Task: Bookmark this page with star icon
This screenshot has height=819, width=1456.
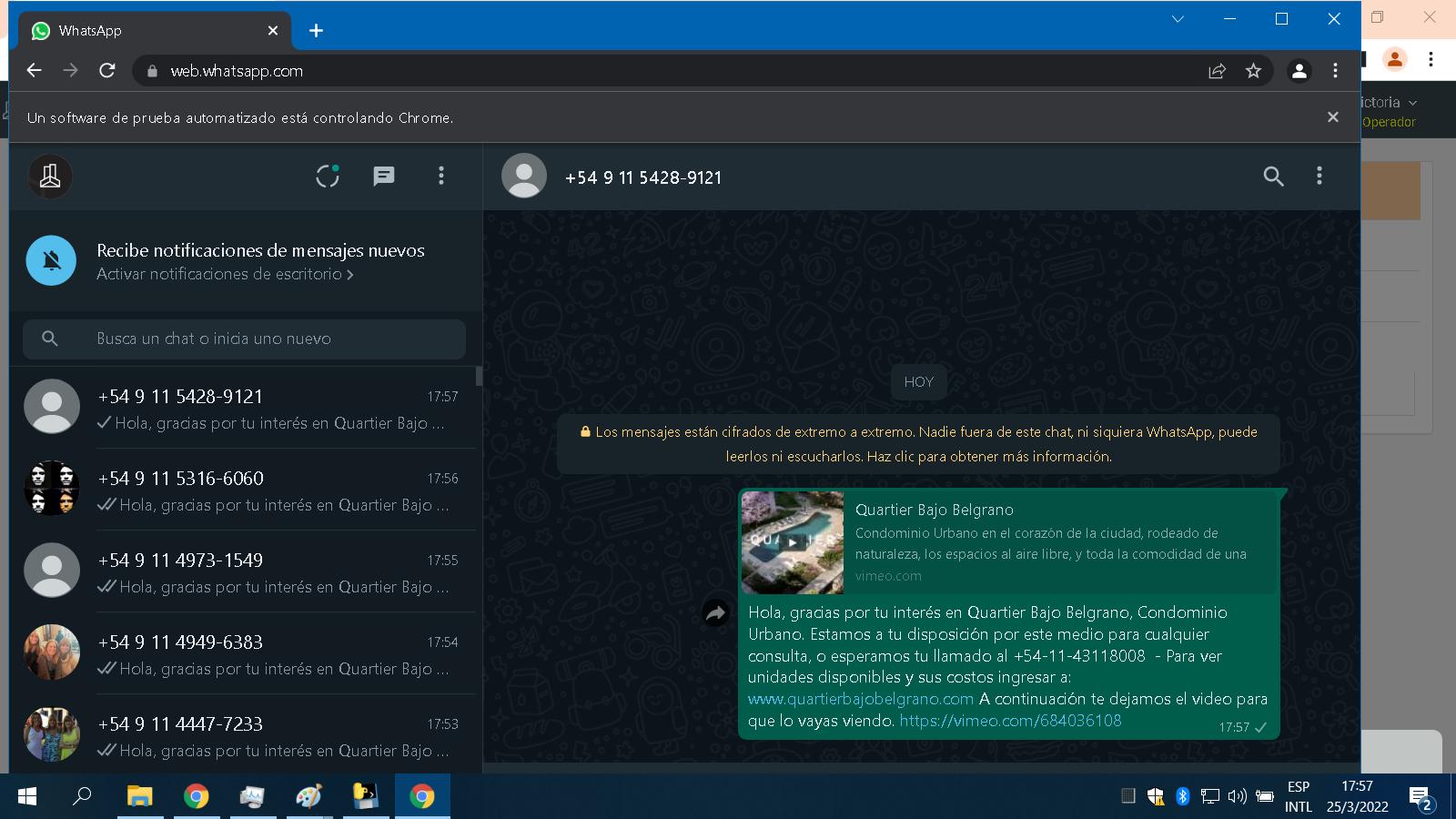Action: point(1253,71)
